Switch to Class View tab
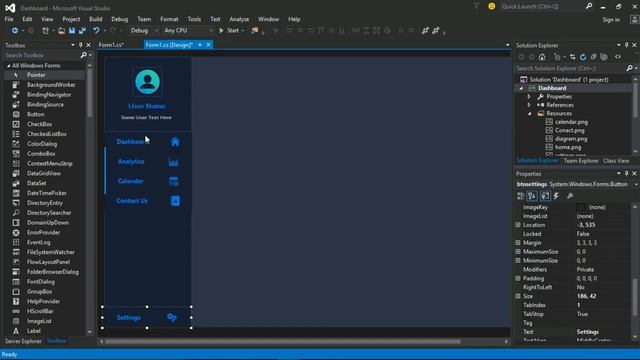640x360 pixels. tap(616, 161)
